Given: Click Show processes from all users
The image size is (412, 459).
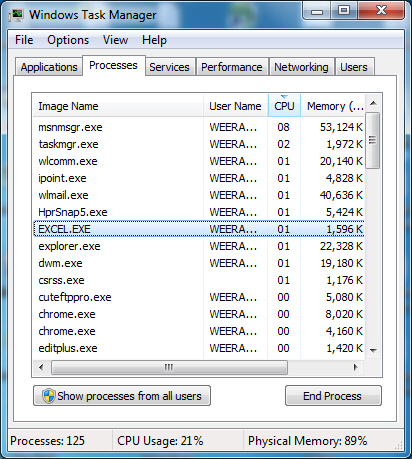Looking at the screenshot, I should click(x=122, y=396).
